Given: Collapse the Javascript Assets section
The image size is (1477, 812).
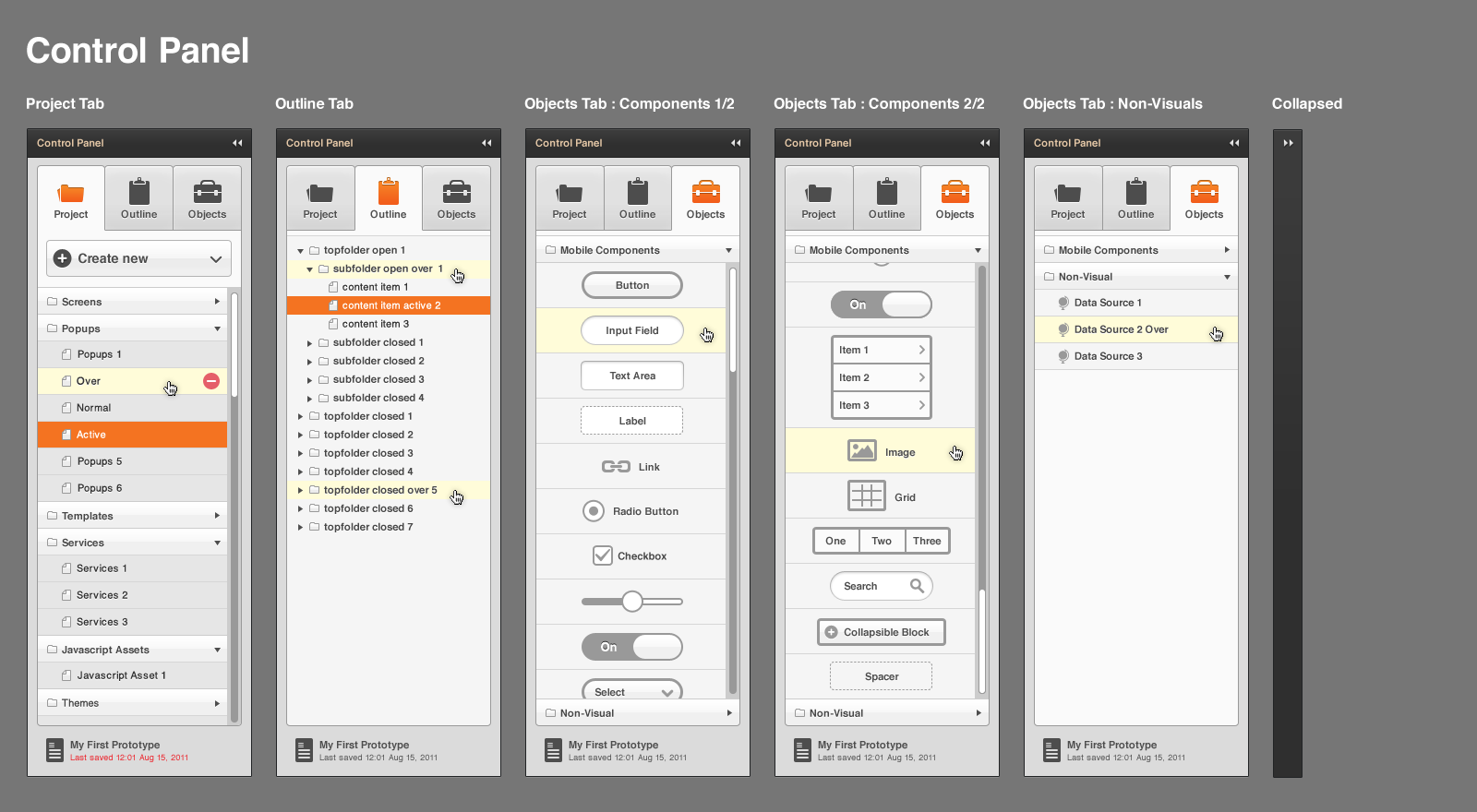Looking at the screenshot, I should (217, 650).
